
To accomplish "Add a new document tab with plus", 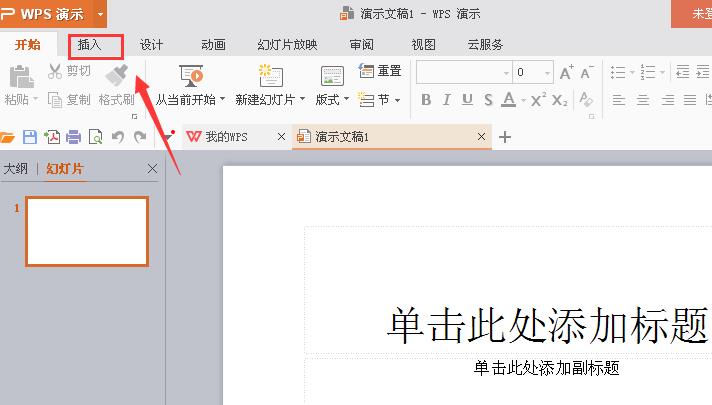I will point(505,137).
